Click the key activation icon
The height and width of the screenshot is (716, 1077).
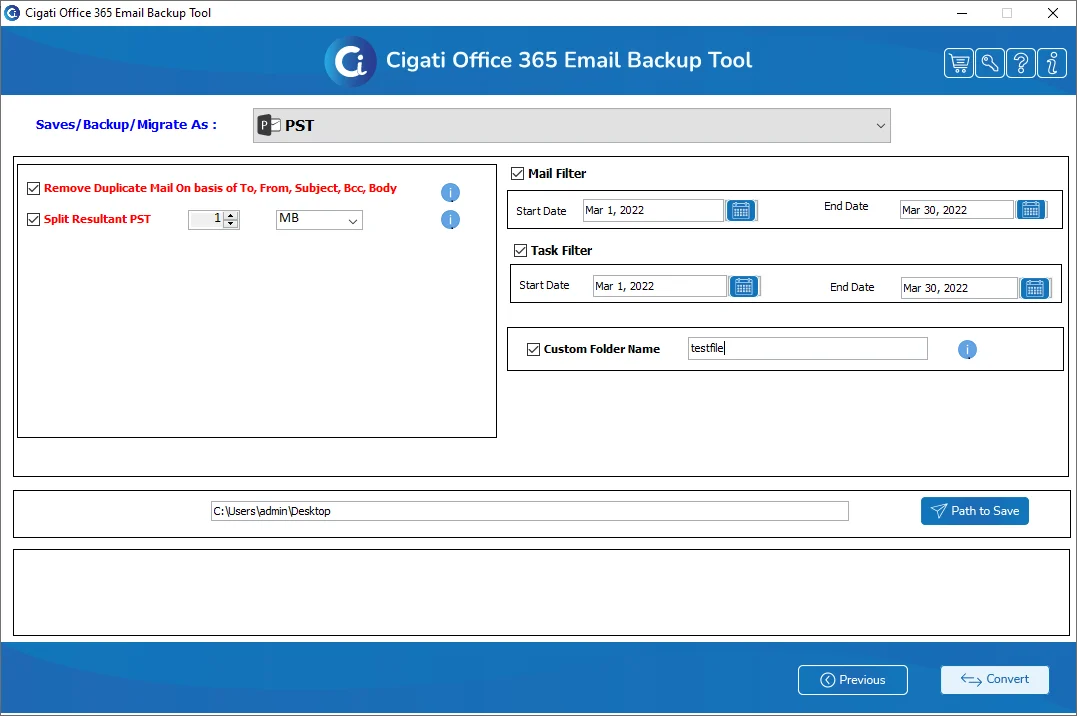989,63
